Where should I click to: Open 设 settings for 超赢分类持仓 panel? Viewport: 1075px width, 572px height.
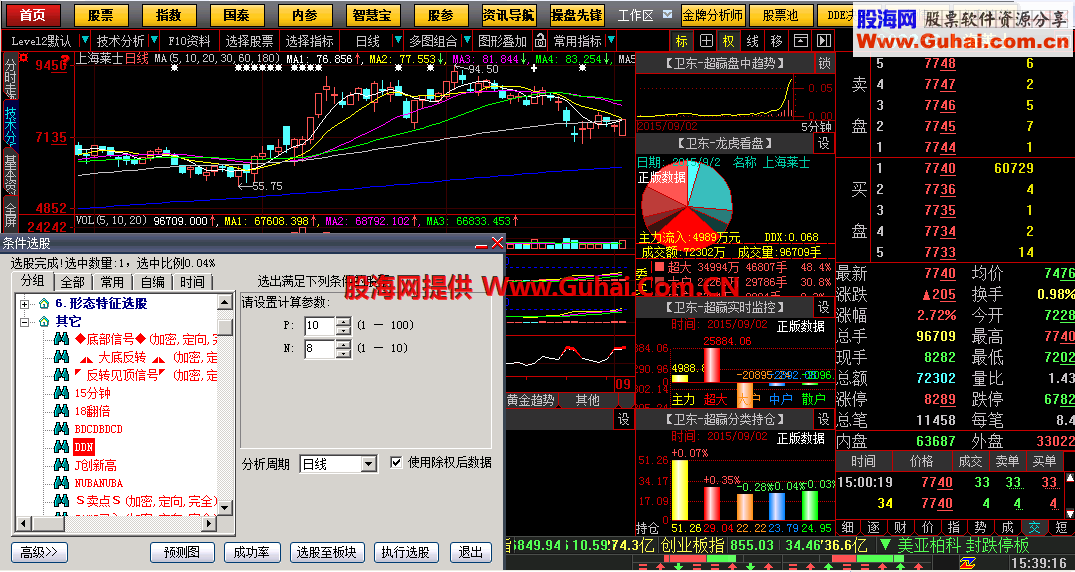(x=824, y=418)
